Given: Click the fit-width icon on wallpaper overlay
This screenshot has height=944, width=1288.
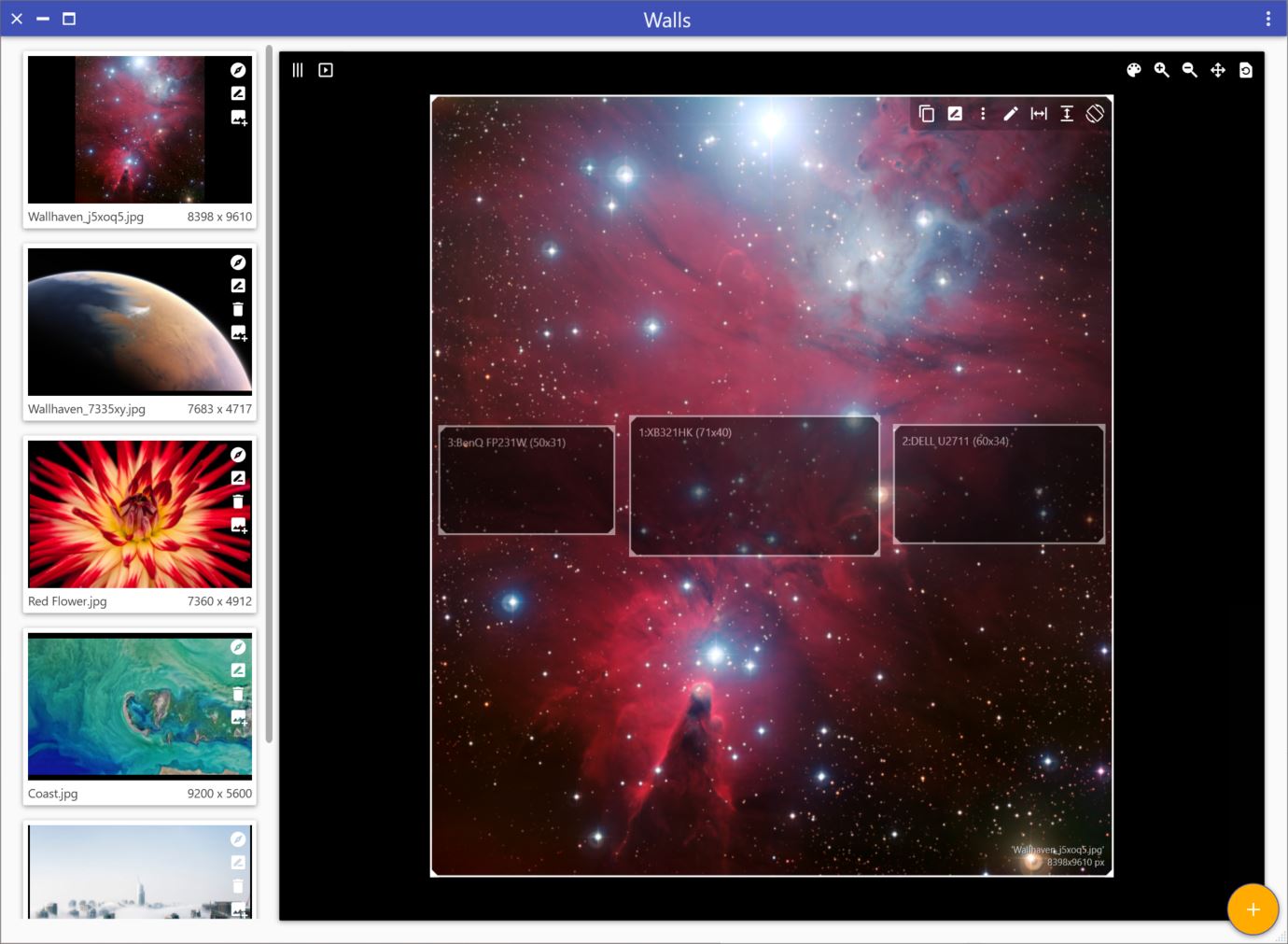Looking at the screenshot, I should coord(1039,113).
